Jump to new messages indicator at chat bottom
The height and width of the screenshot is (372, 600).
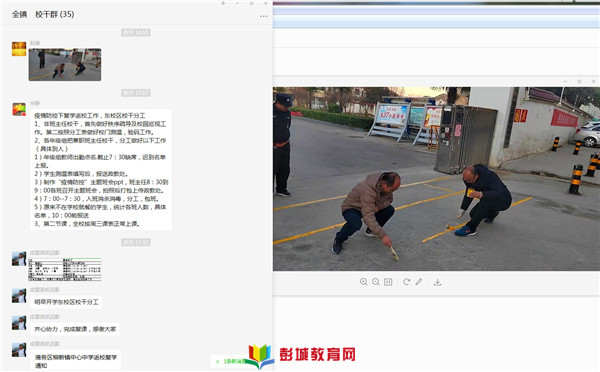[230, 361]
